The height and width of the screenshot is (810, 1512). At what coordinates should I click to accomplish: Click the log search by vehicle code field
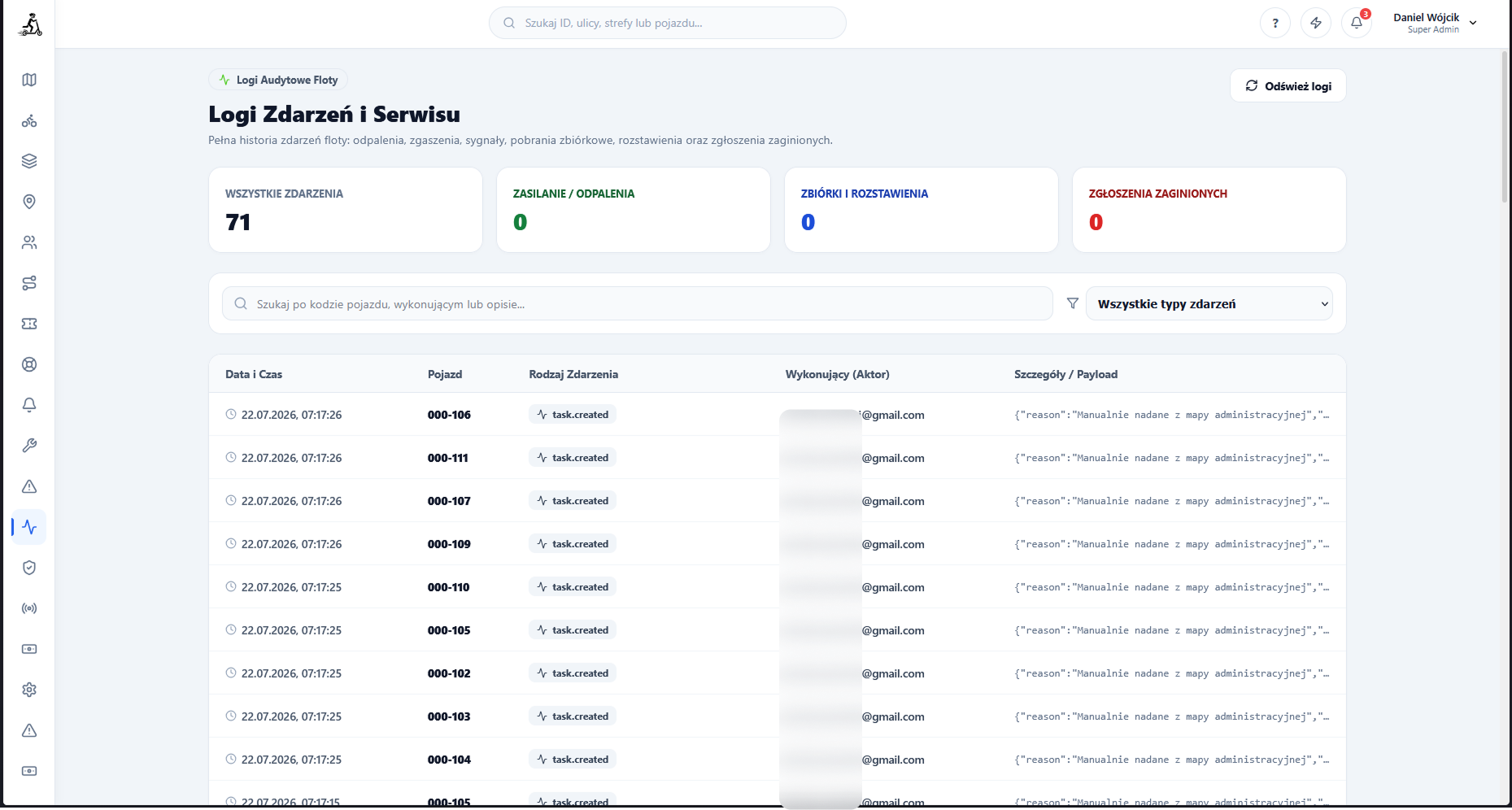click(x=638, y=304)
